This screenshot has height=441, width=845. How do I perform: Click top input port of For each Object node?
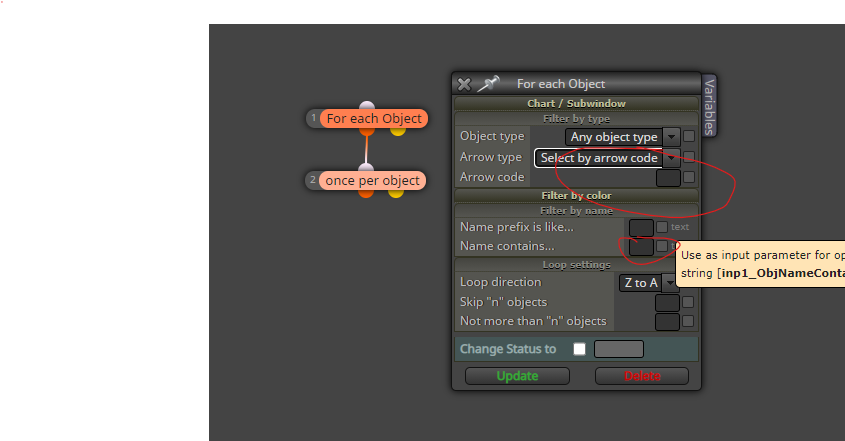367,106
